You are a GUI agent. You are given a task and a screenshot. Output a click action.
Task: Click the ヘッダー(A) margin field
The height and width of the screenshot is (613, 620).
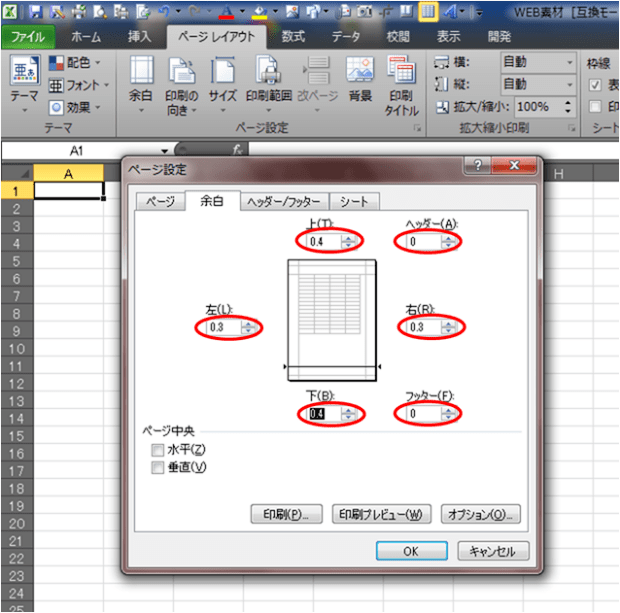pos(423,241)
